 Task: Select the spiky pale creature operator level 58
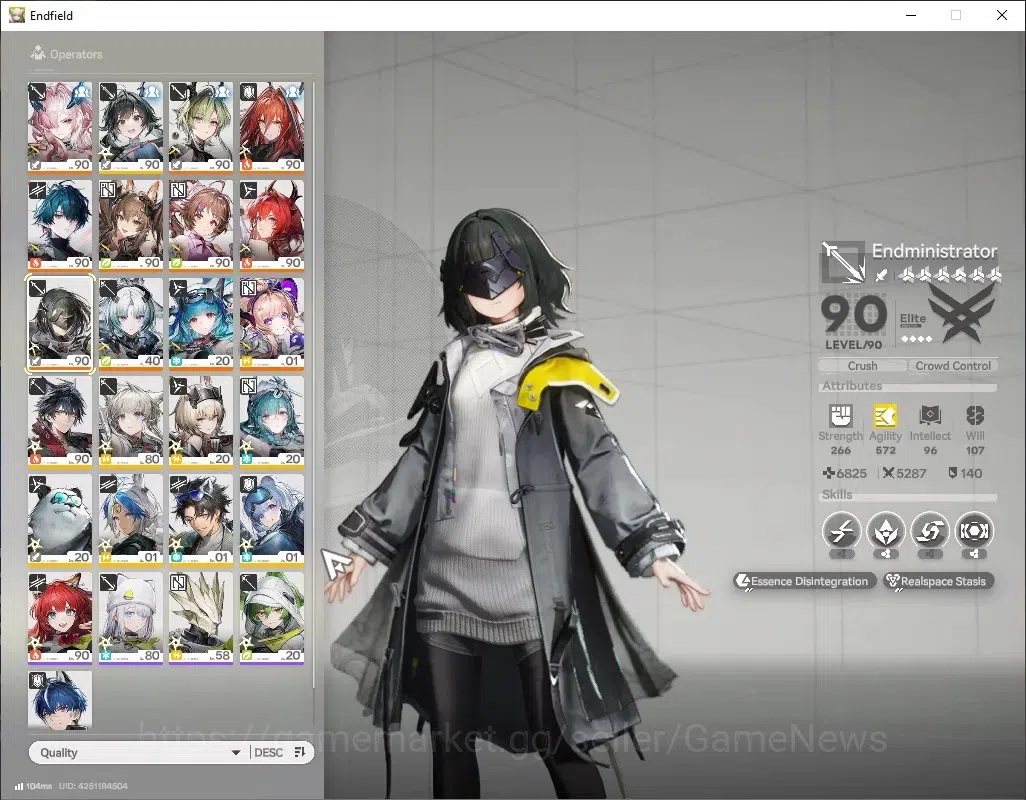coord(201,618)
